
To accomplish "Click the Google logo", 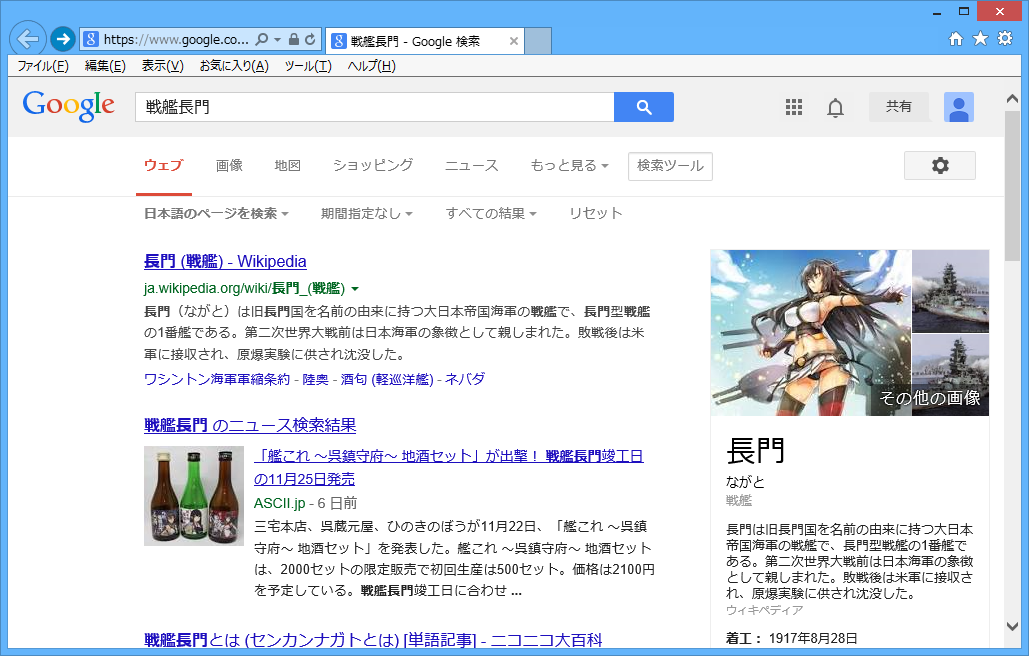I will pos(68,106).
